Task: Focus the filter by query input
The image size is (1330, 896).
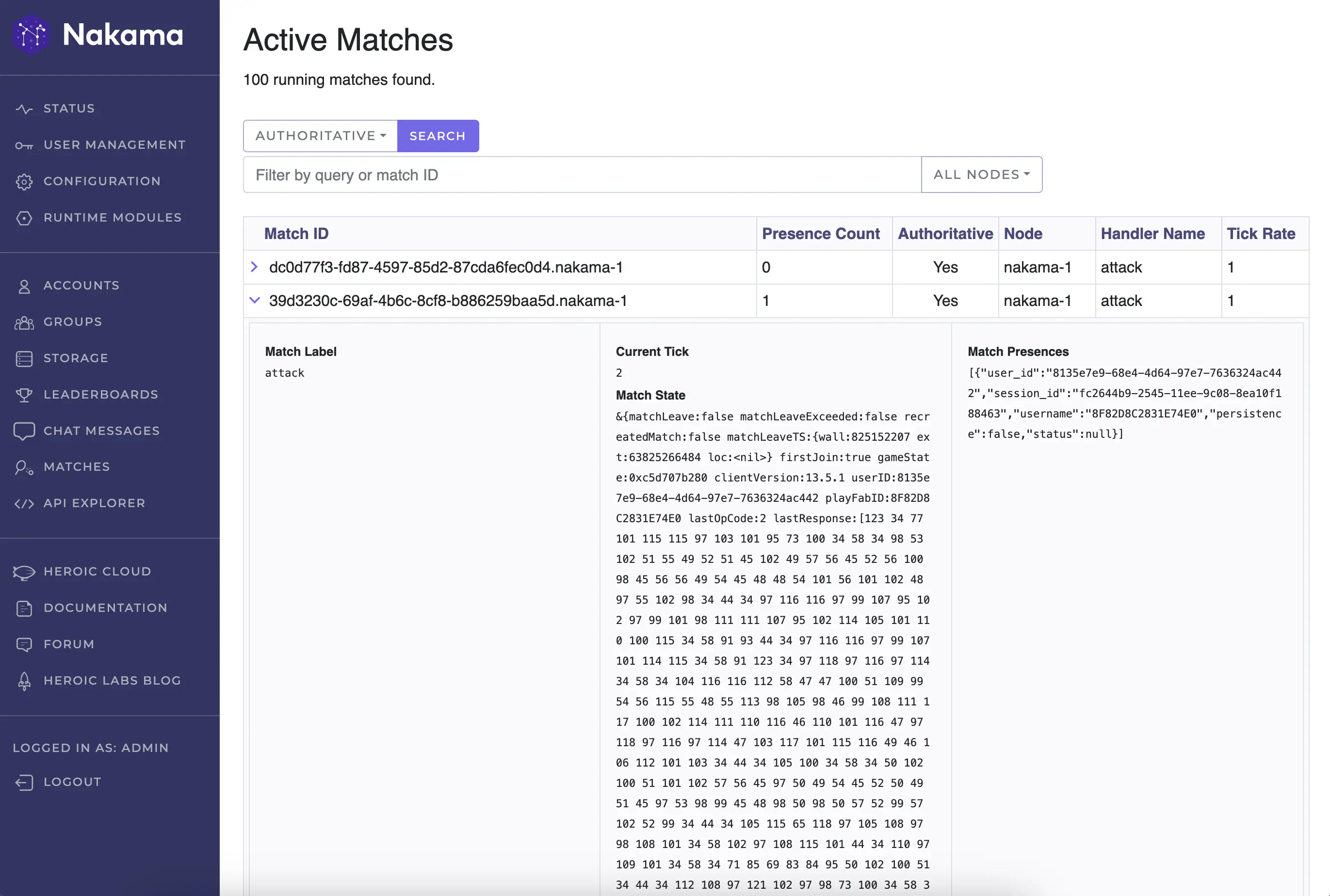Action: point(583,175)
